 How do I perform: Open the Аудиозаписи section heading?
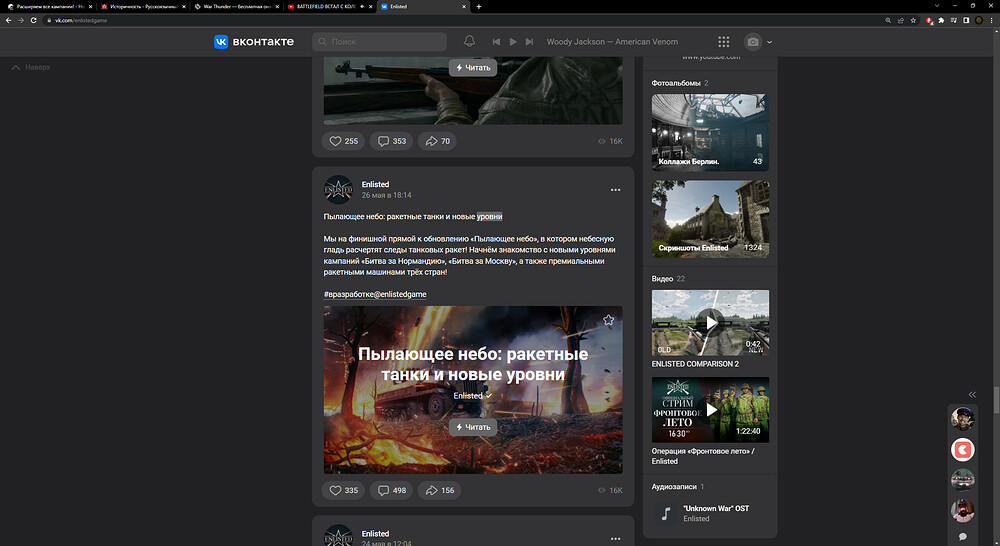click(673, 487)
